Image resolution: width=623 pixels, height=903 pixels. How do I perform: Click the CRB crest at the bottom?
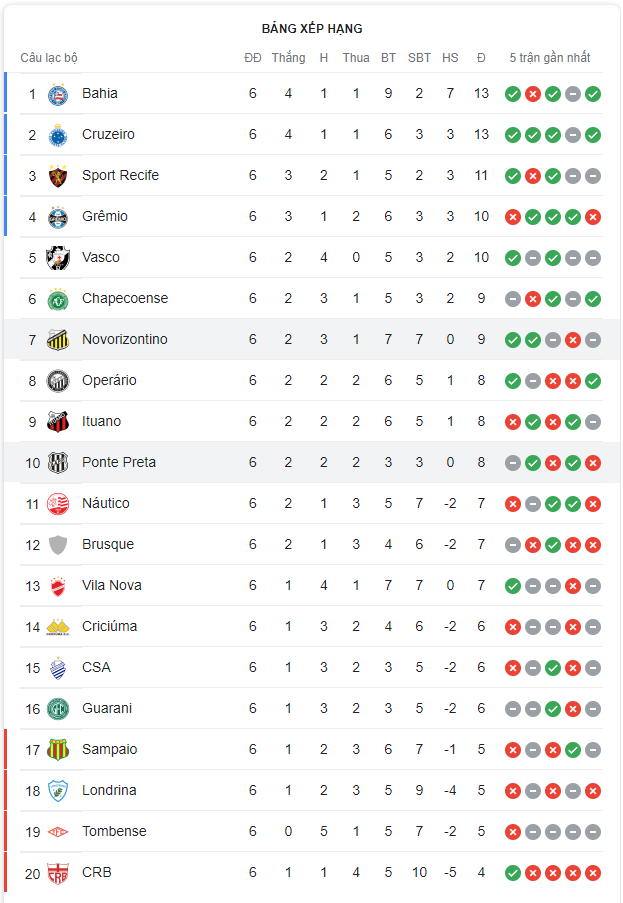pos(58,872)
